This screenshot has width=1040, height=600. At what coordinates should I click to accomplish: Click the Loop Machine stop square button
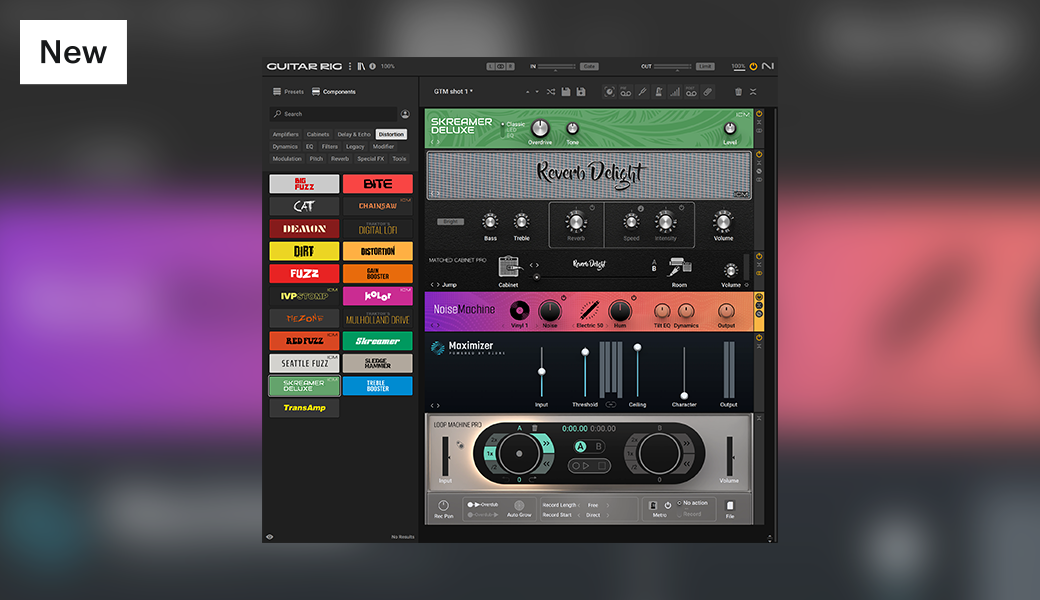(602, 465)
